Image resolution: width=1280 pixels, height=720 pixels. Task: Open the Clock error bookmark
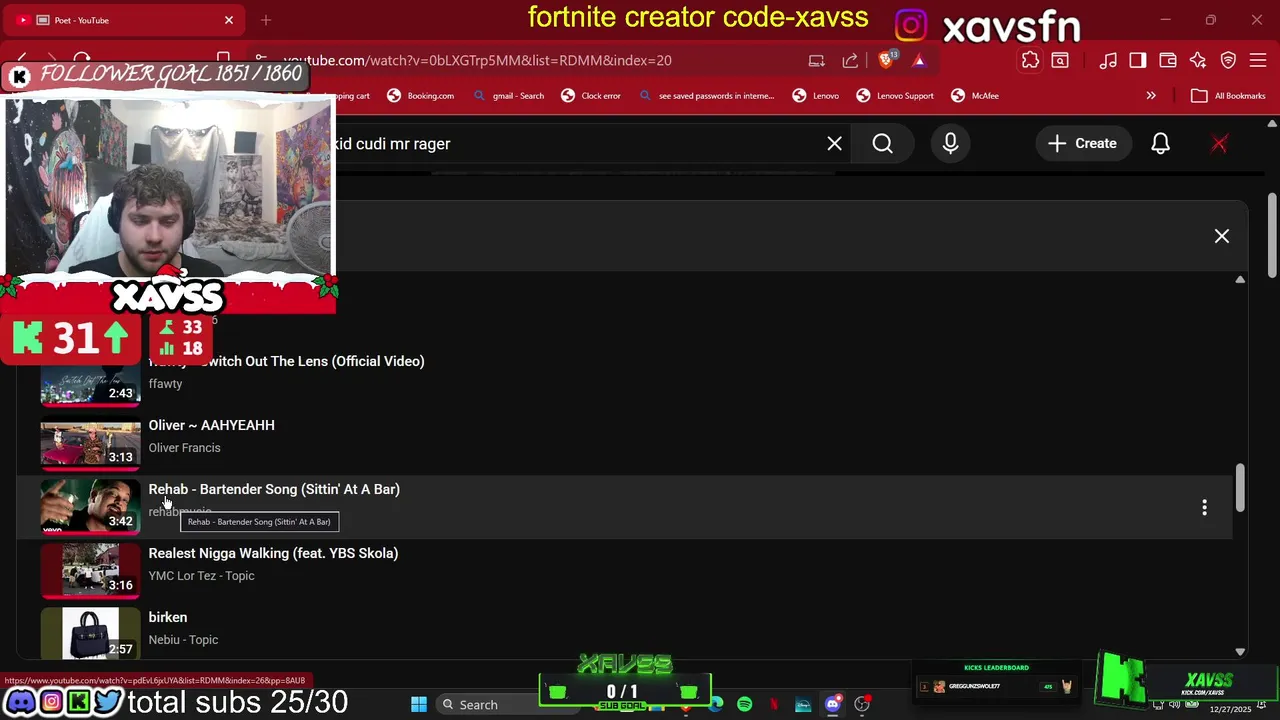591,96
